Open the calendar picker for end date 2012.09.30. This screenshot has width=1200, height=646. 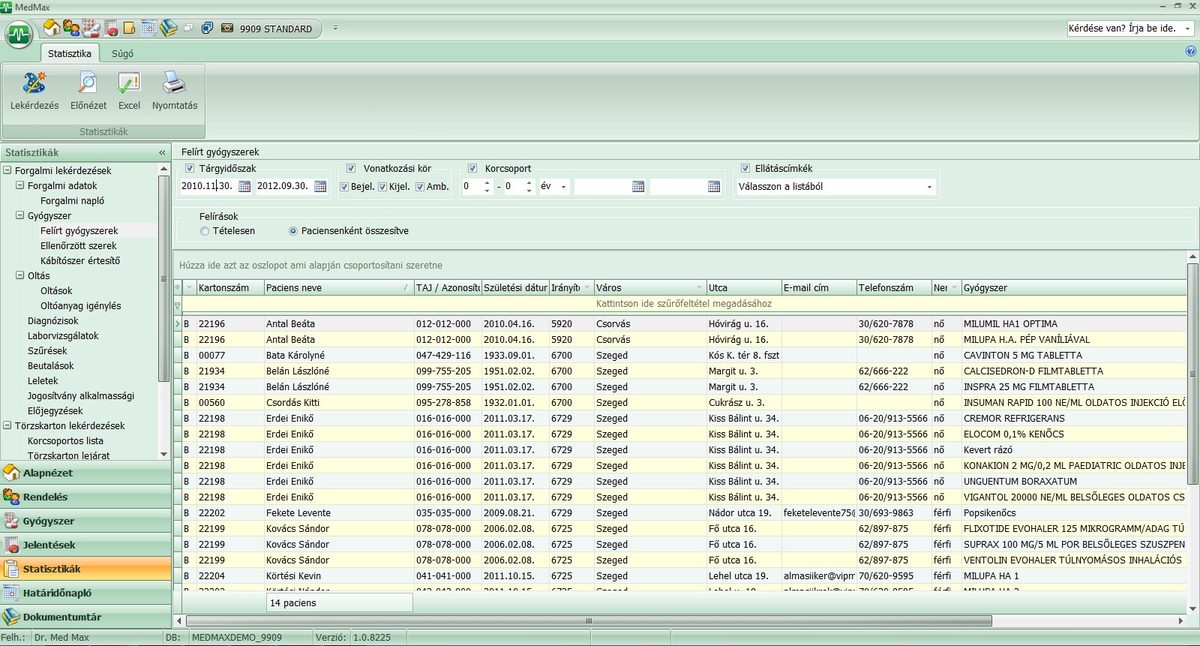click(320, 186)
